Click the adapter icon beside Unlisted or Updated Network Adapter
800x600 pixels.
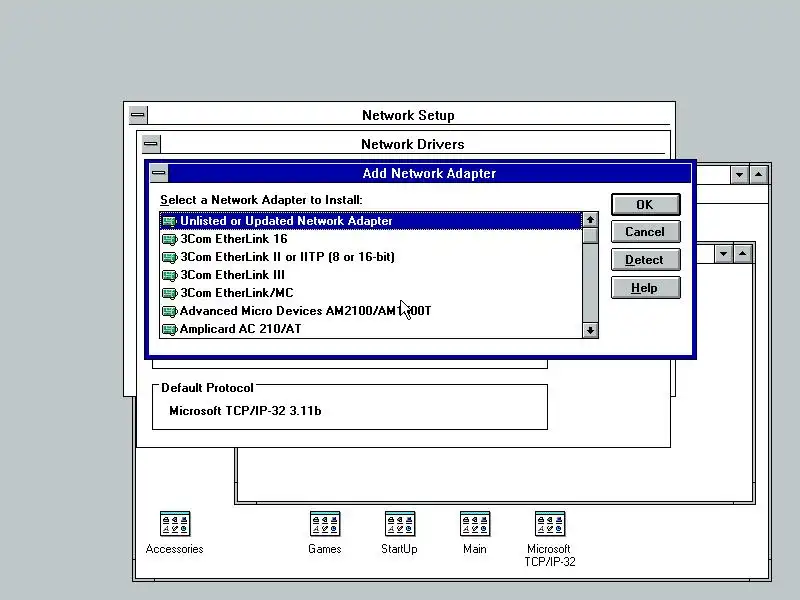169,221
